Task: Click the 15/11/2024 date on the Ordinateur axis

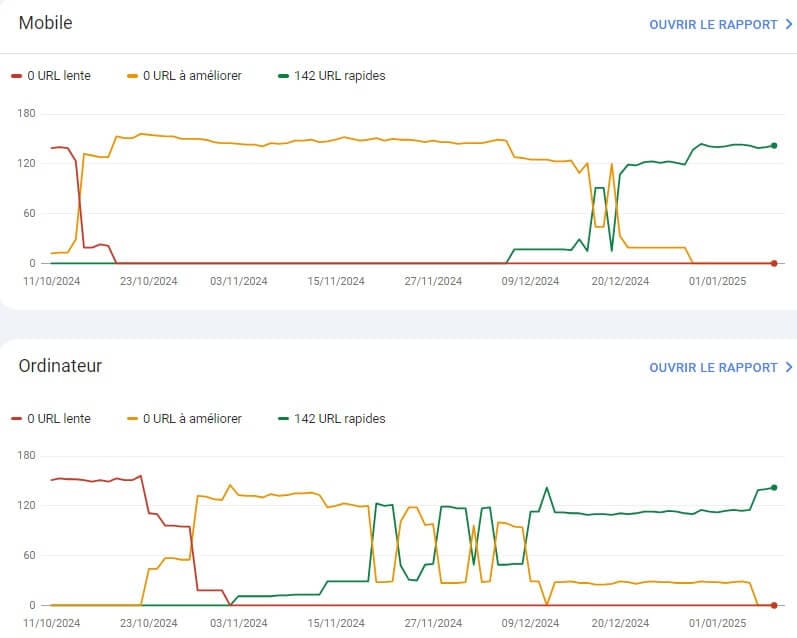Action: pos(336,623)
